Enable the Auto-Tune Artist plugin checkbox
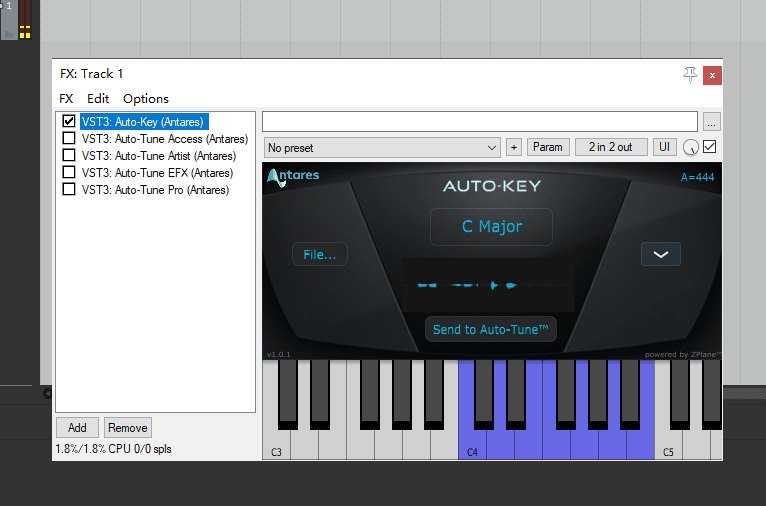Viewport: 766px width, 506px height. [69, 155]
